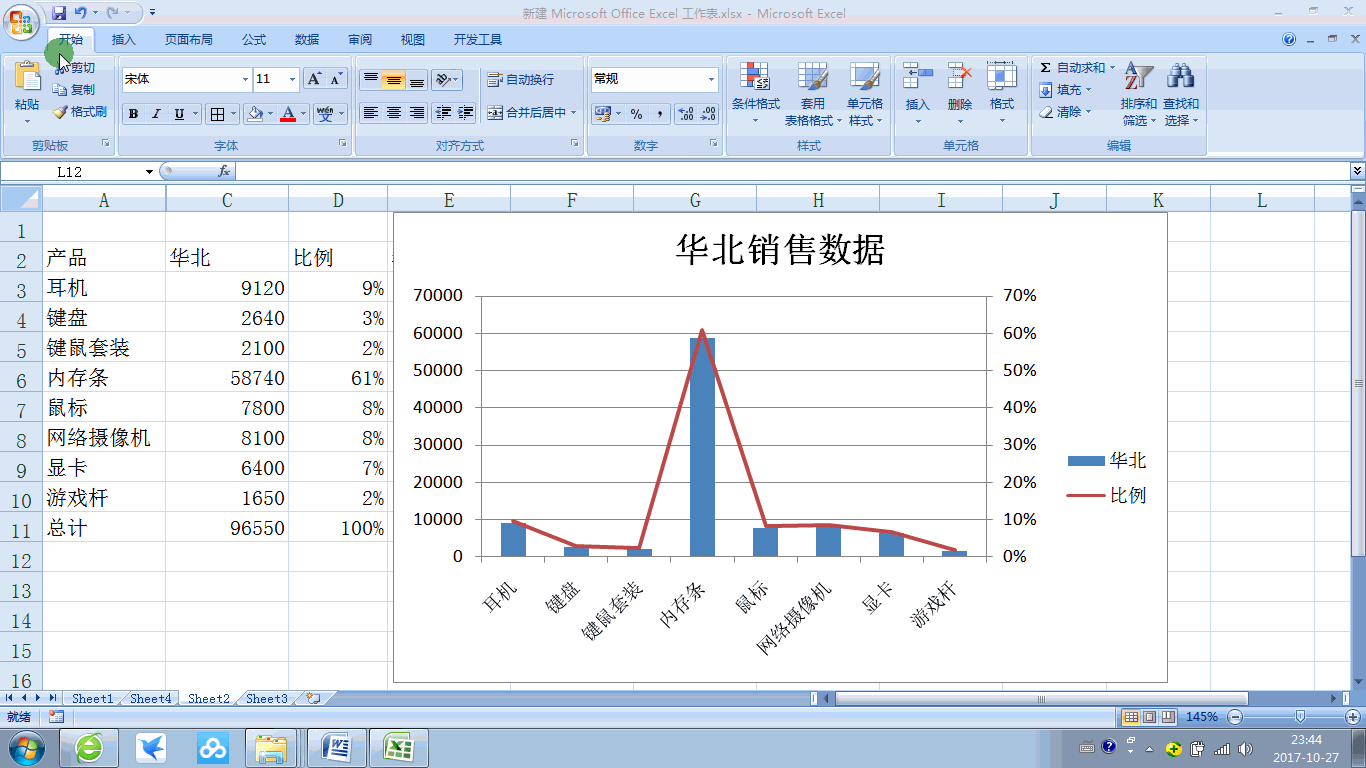Toggle bold formatting in the font group
The height and width of the screenshot is (768, 1366).
point(133,113)
